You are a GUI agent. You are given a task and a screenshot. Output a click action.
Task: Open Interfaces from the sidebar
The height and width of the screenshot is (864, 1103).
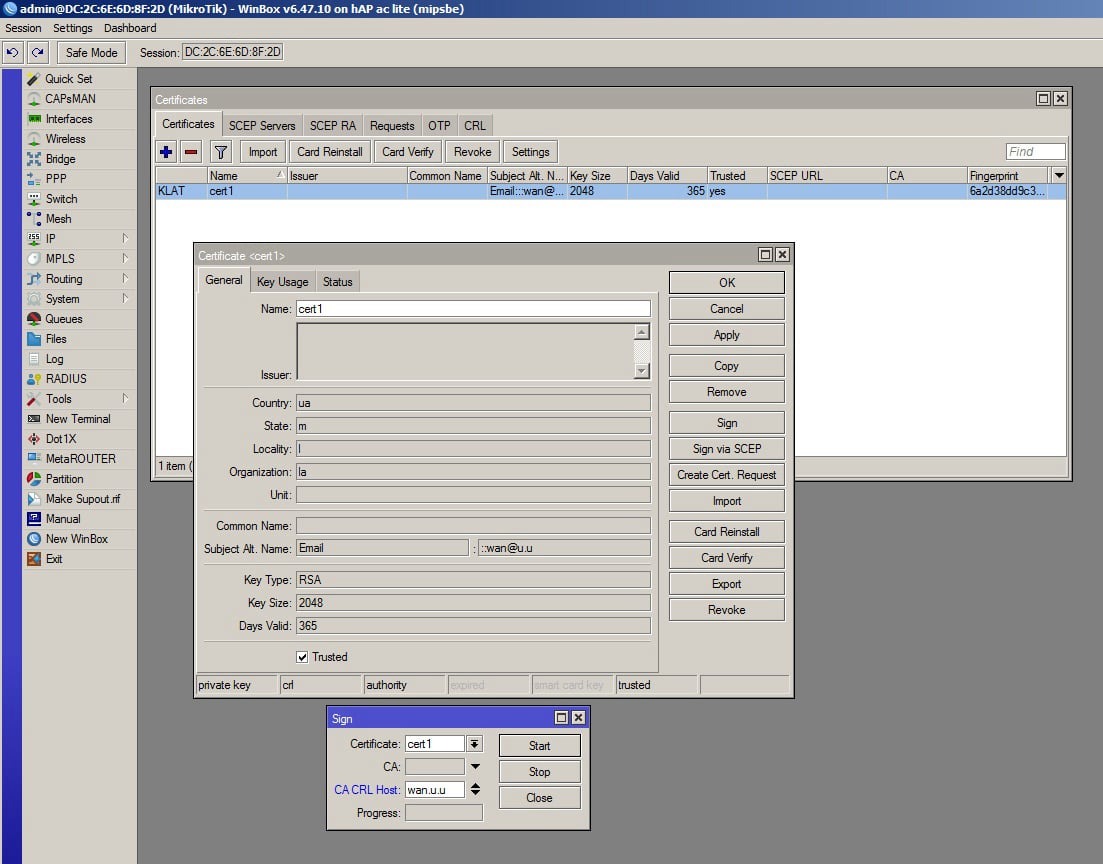click(68, 119)
